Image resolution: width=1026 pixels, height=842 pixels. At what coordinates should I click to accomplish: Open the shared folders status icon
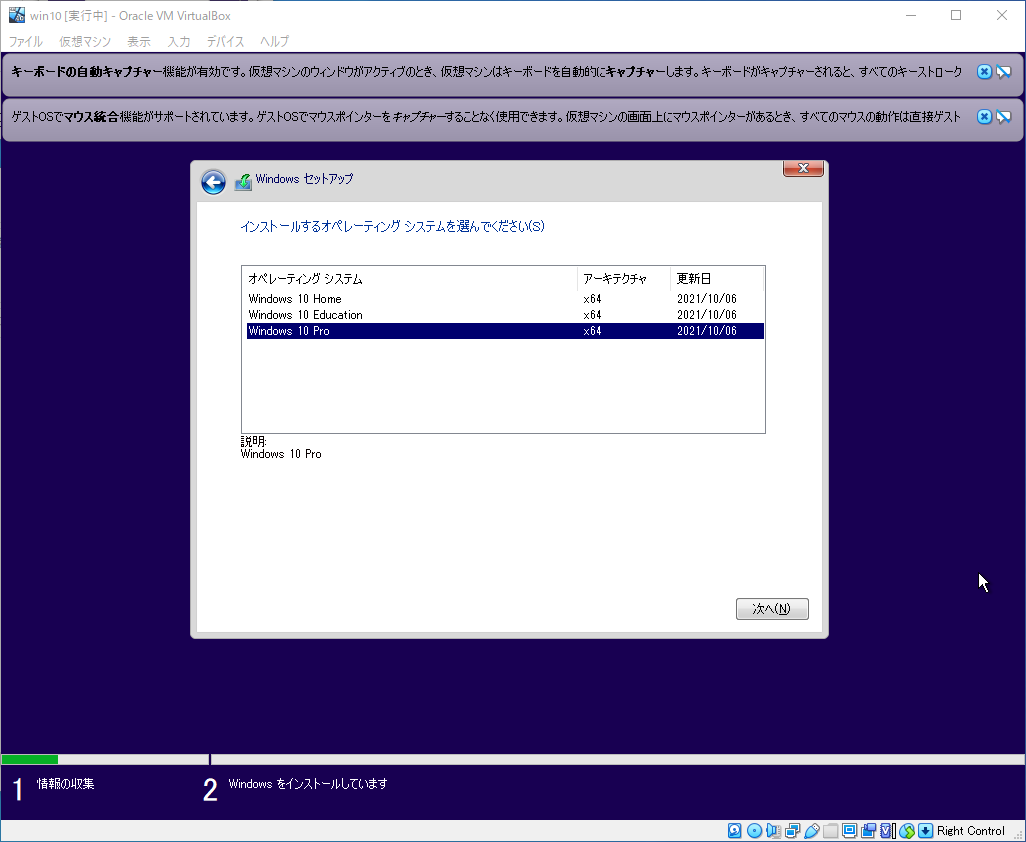(830, 831)
